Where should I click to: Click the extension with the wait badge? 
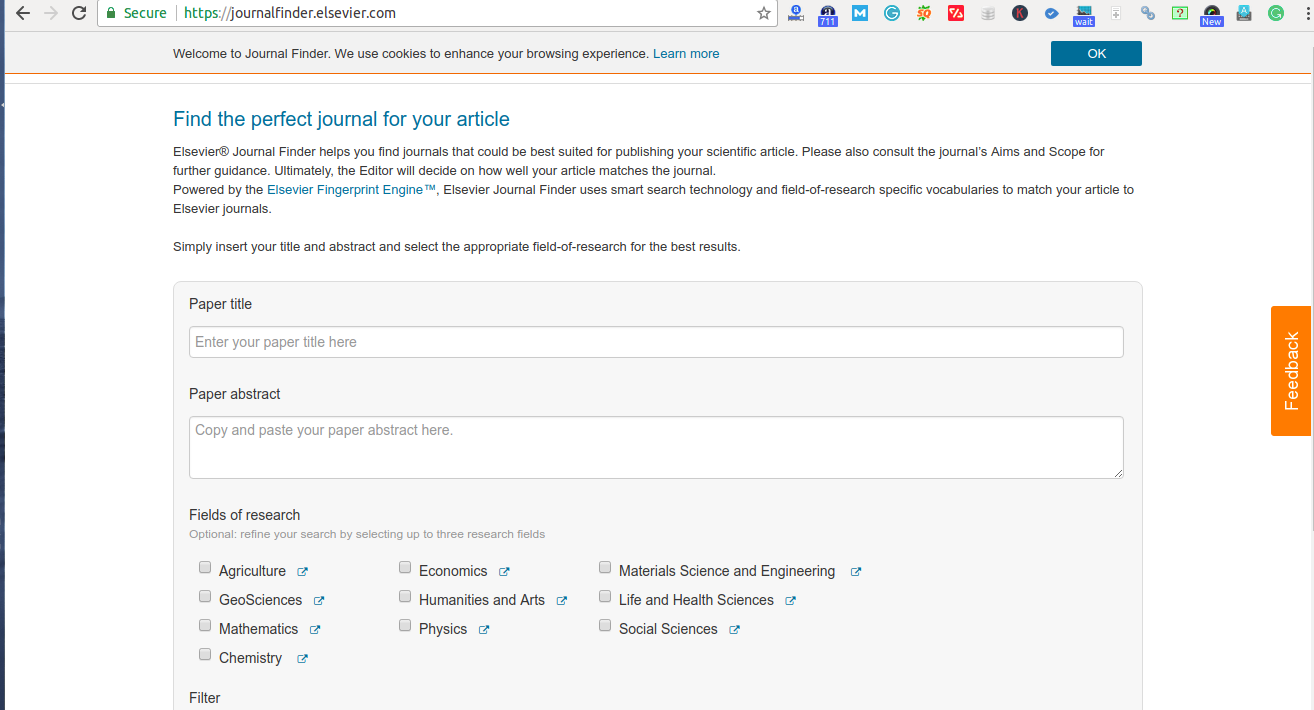[1084, 14]
